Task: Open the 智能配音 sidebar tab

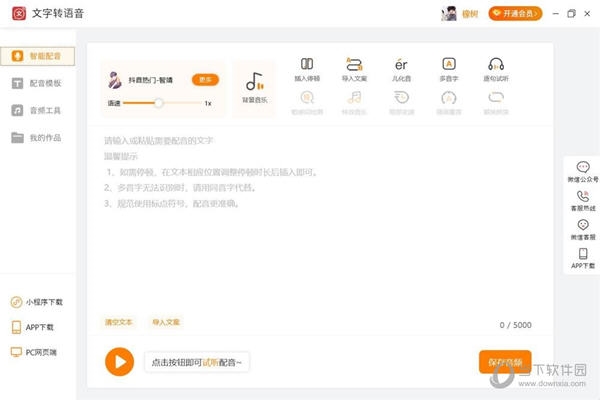Action: (38, 56)
